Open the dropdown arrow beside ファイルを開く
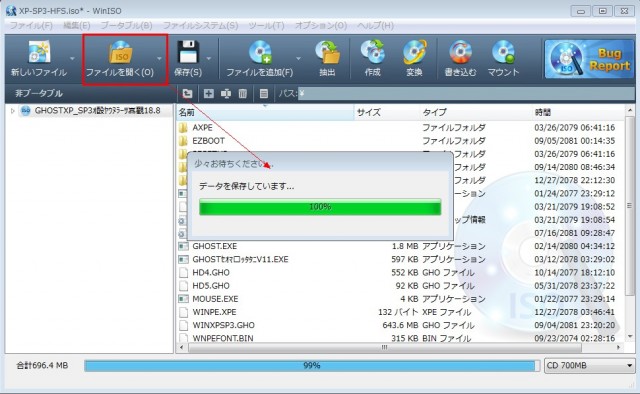The width and height of the screenshot is (640, 394). pyautogui.click(x=159, y=58)
